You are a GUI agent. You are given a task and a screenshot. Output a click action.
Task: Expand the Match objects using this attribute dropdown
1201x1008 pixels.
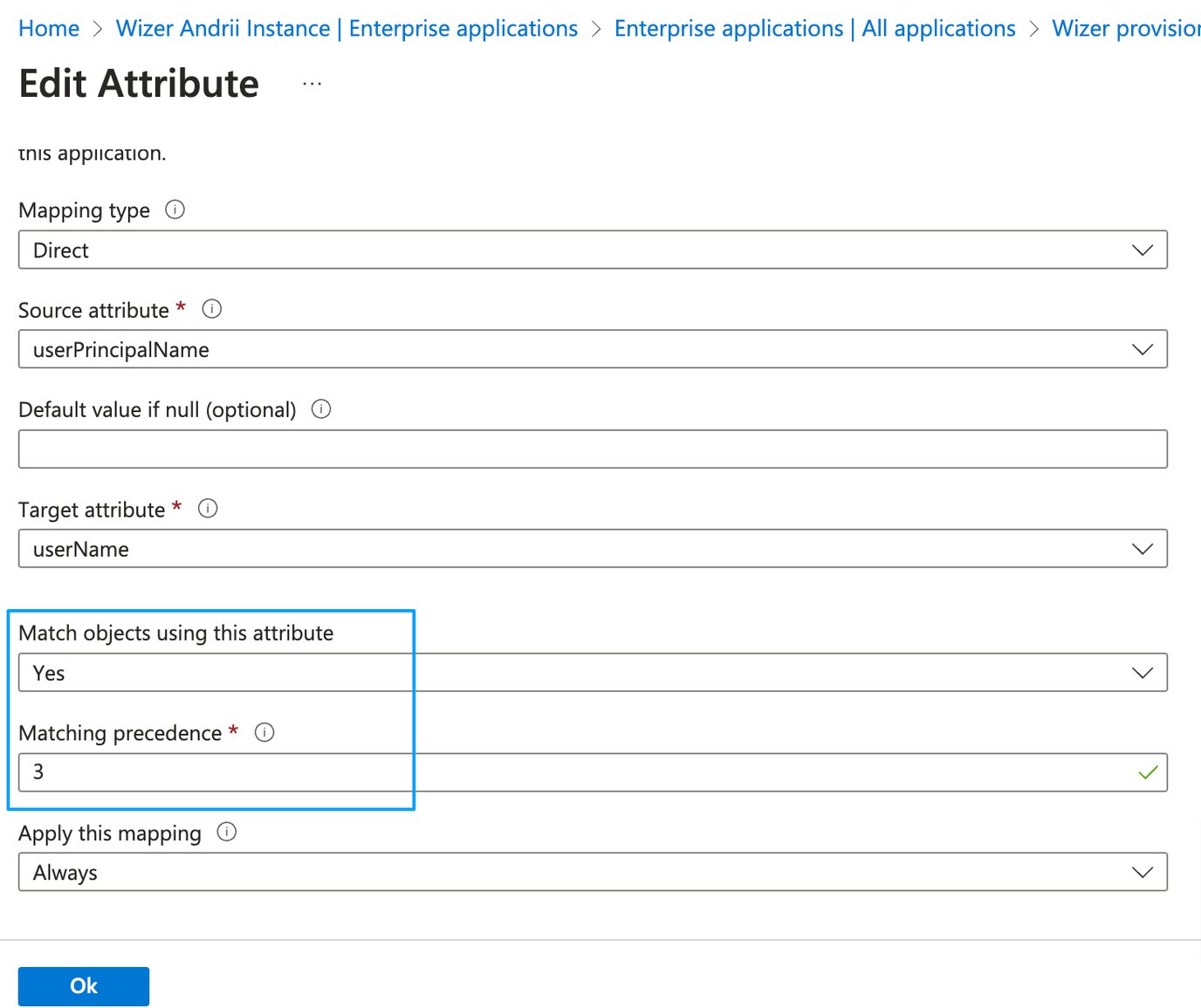pos(1142,672)
